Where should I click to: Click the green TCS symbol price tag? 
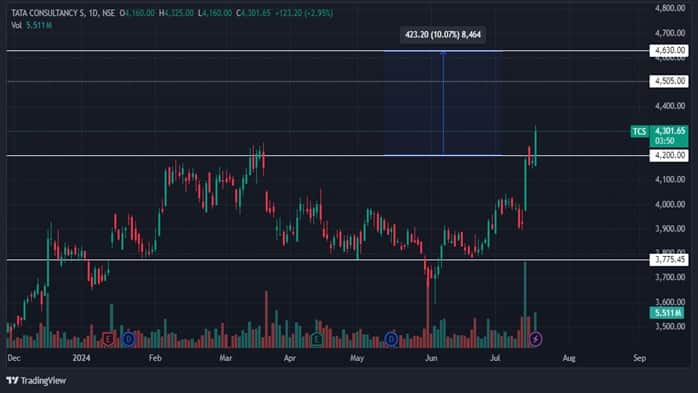[x=639, y=131]
